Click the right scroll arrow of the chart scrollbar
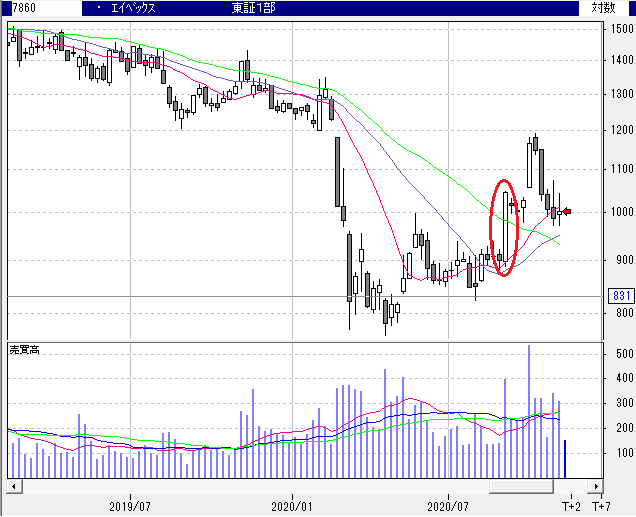 [595, 486]
